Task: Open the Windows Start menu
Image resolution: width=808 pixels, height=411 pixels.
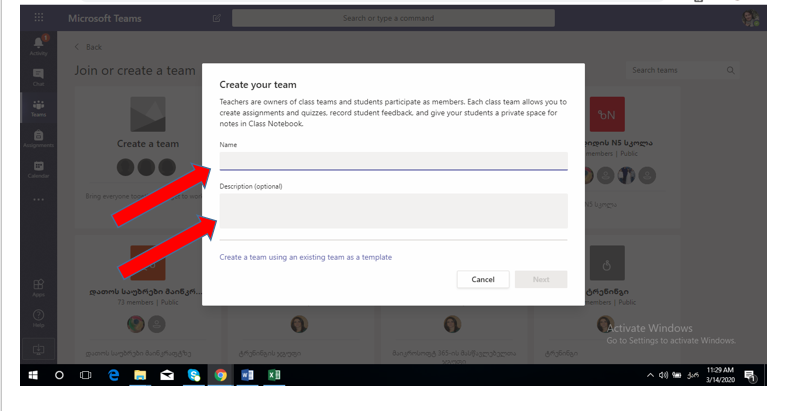Action: click(x=33, y=375)
